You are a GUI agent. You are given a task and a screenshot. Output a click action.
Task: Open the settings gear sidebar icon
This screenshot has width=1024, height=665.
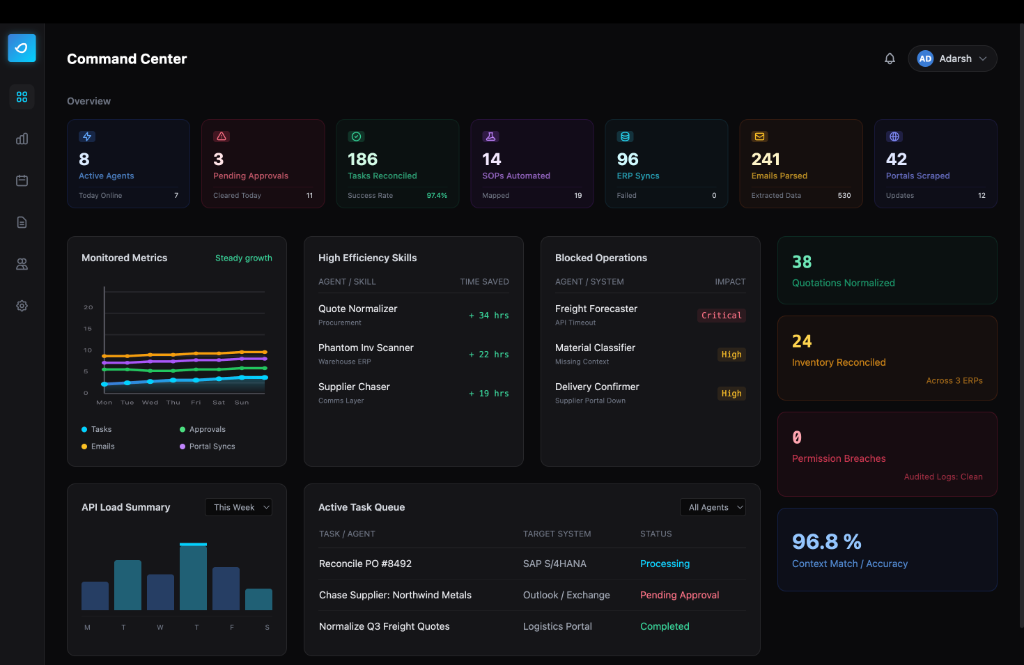click(22, 306)
